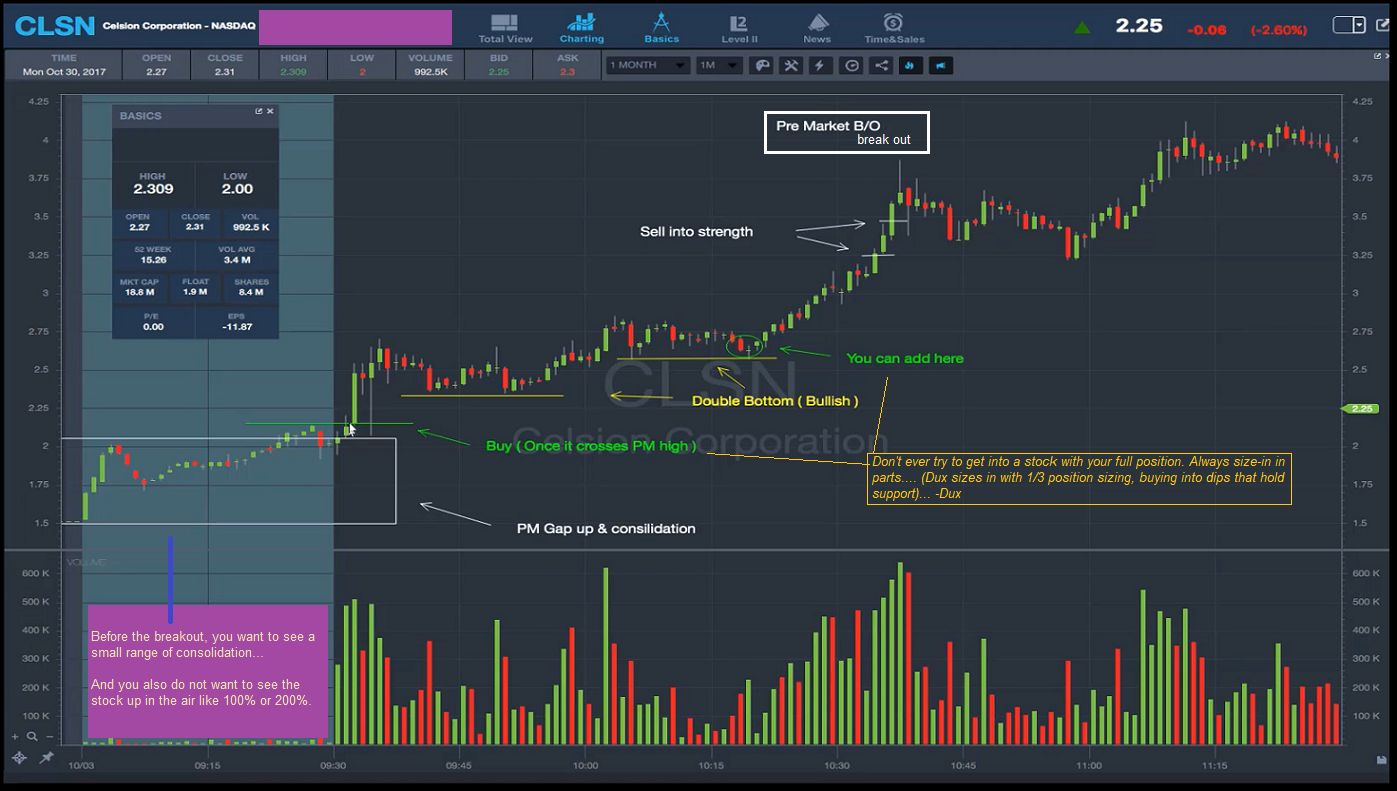The width and height of the screenshot is (1397, 791).
Task: Click the MKT CAP 18.8 M value
Action: [139, 288]
